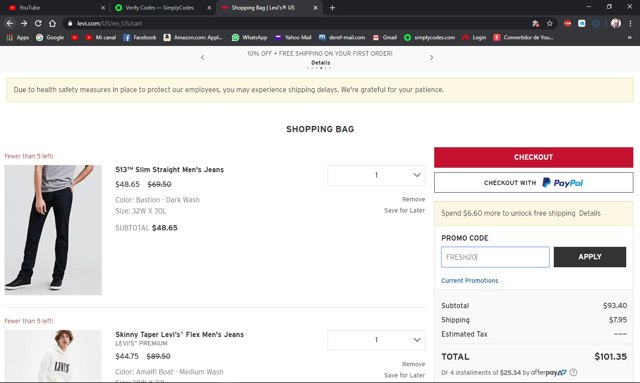The height and width of the screenshot is (383, 640).
Task: Remove the 513 Slim Straight jeans
Action: pyautogui.click(x=413, y=199)
